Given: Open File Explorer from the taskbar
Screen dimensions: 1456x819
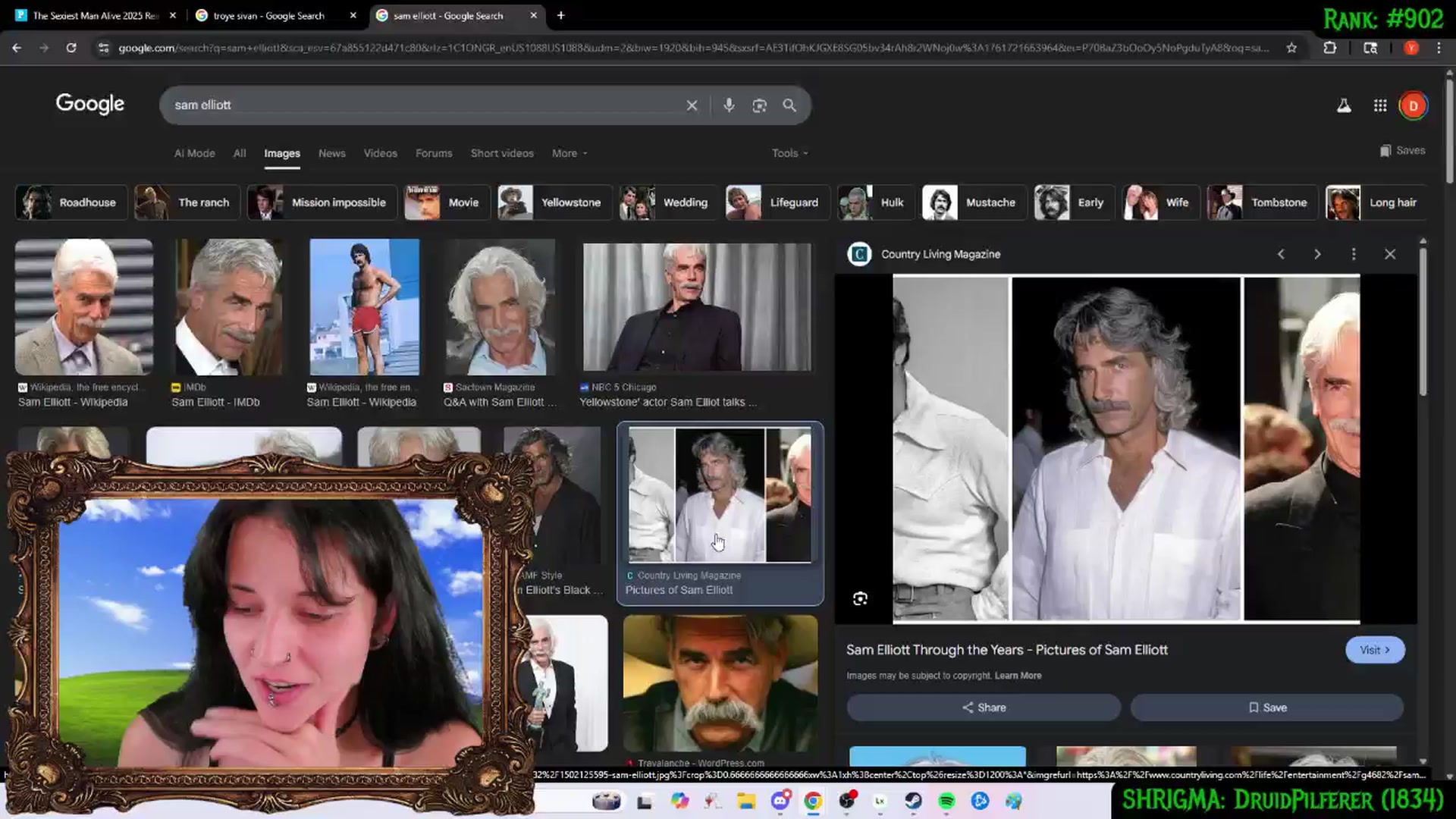Looking at the screenshot, I should pos(746,802).
